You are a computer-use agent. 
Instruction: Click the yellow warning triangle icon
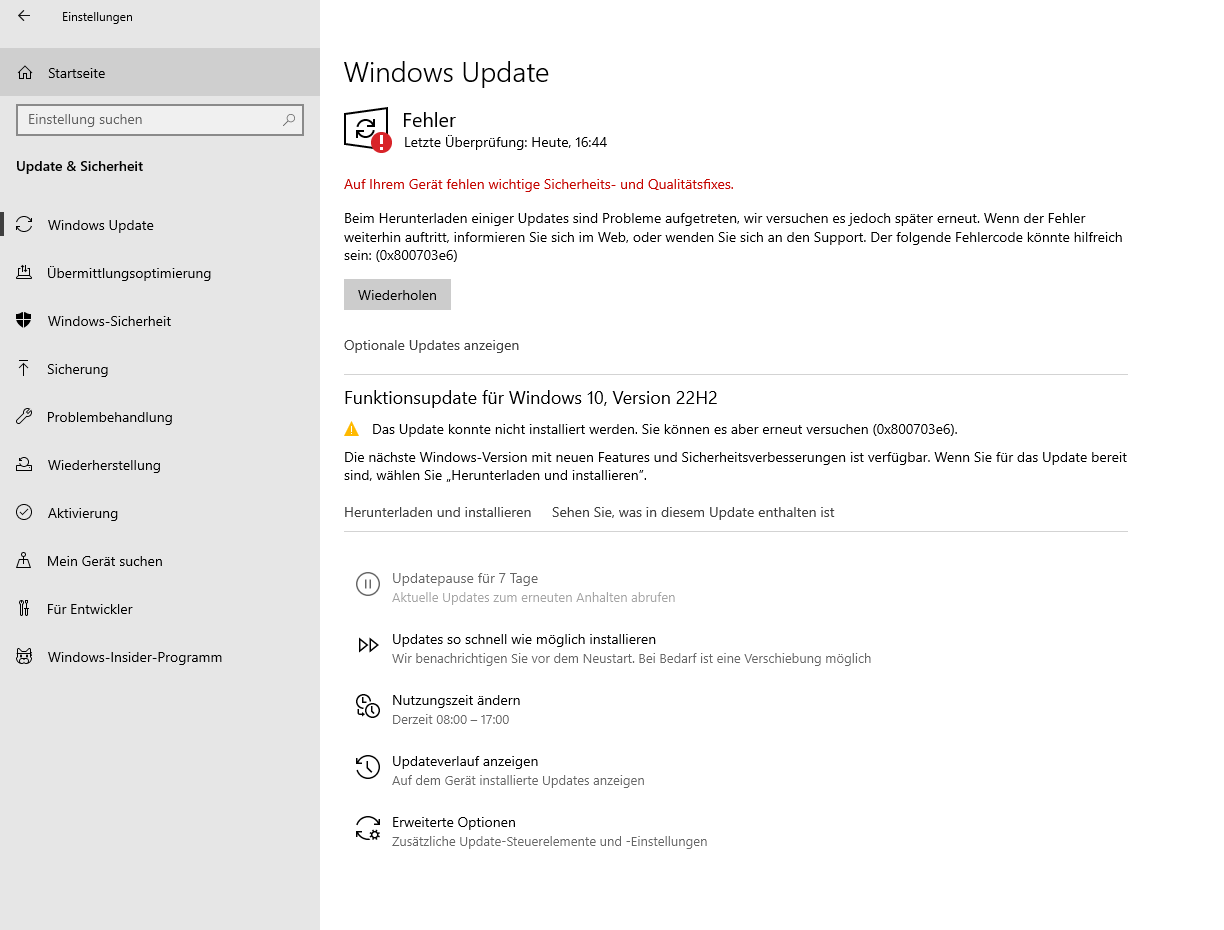click(x=352, y=429)
